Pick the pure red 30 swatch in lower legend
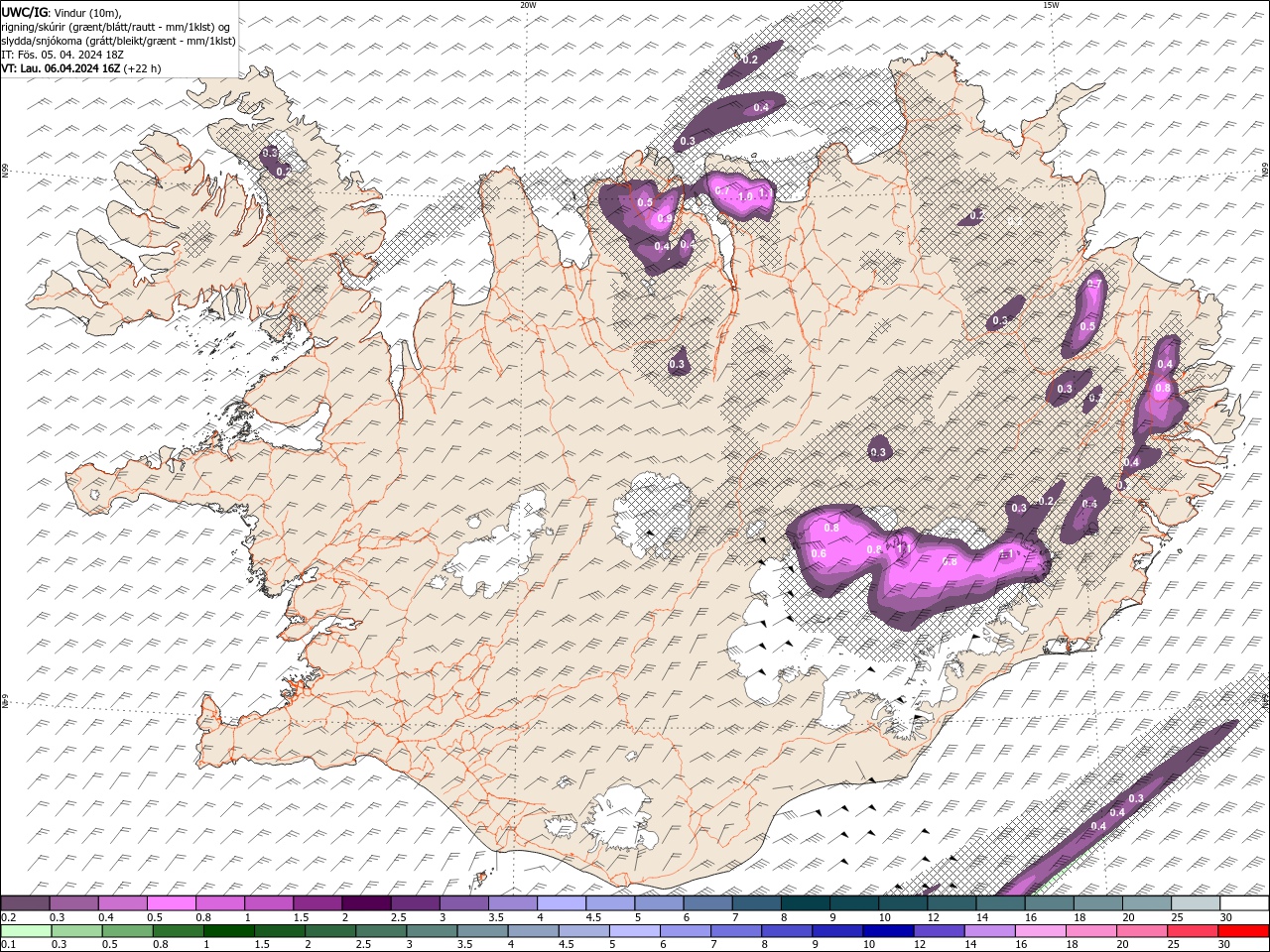The width and height of the screenshot is (1270, 952). [x=1243, y=931]
